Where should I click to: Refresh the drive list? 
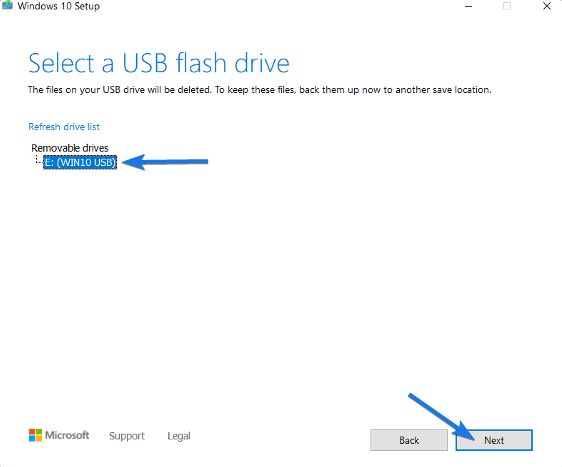64,127
